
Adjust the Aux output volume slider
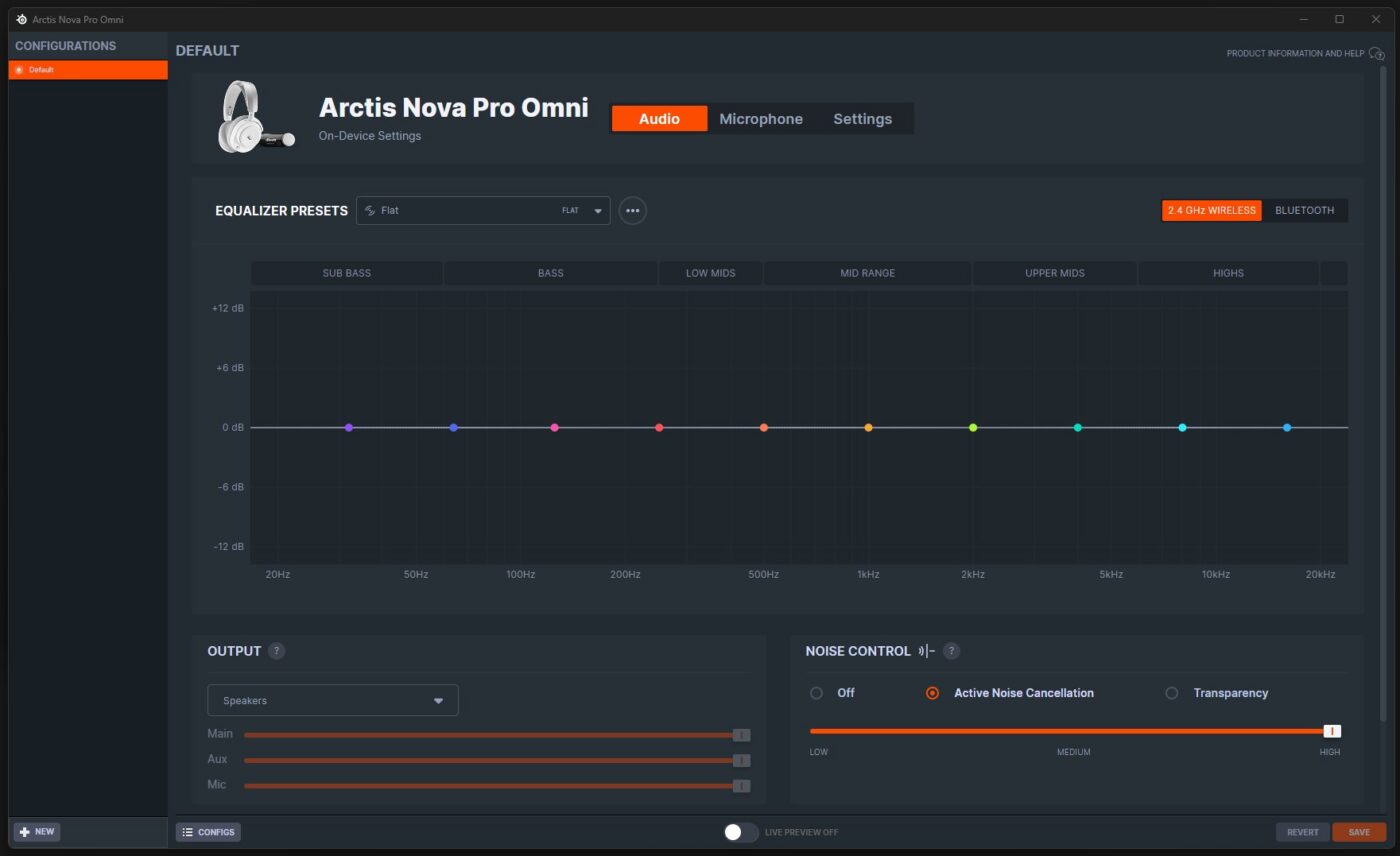tap(497, 760)
